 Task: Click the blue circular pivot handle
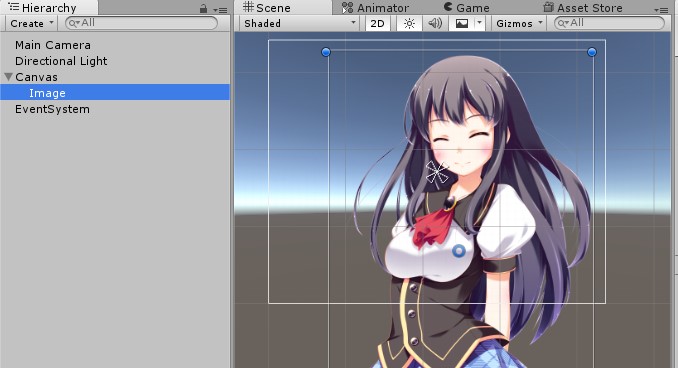click(459, 251)
